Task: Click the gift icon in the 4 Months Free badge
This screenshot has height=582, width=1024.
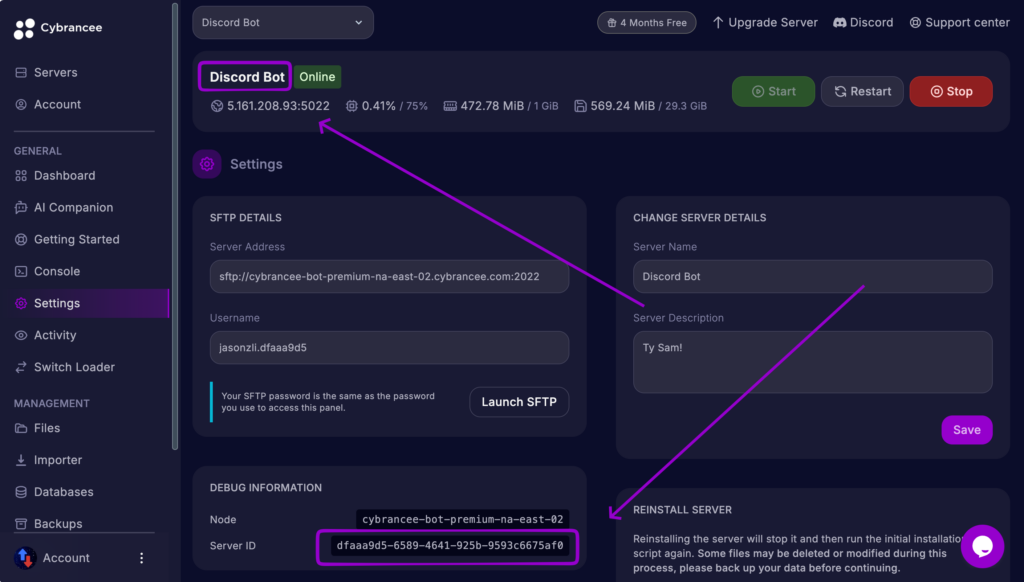Action: point(612,23)
